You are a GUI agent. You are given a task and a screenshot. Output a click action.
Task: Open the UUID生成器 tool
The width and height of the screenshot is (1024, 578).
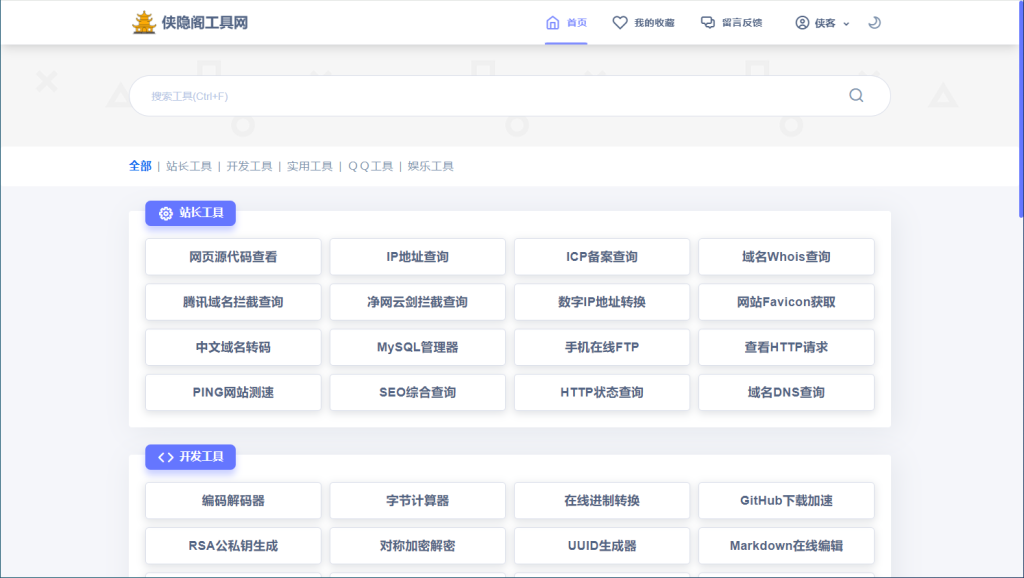coord(601,546)
